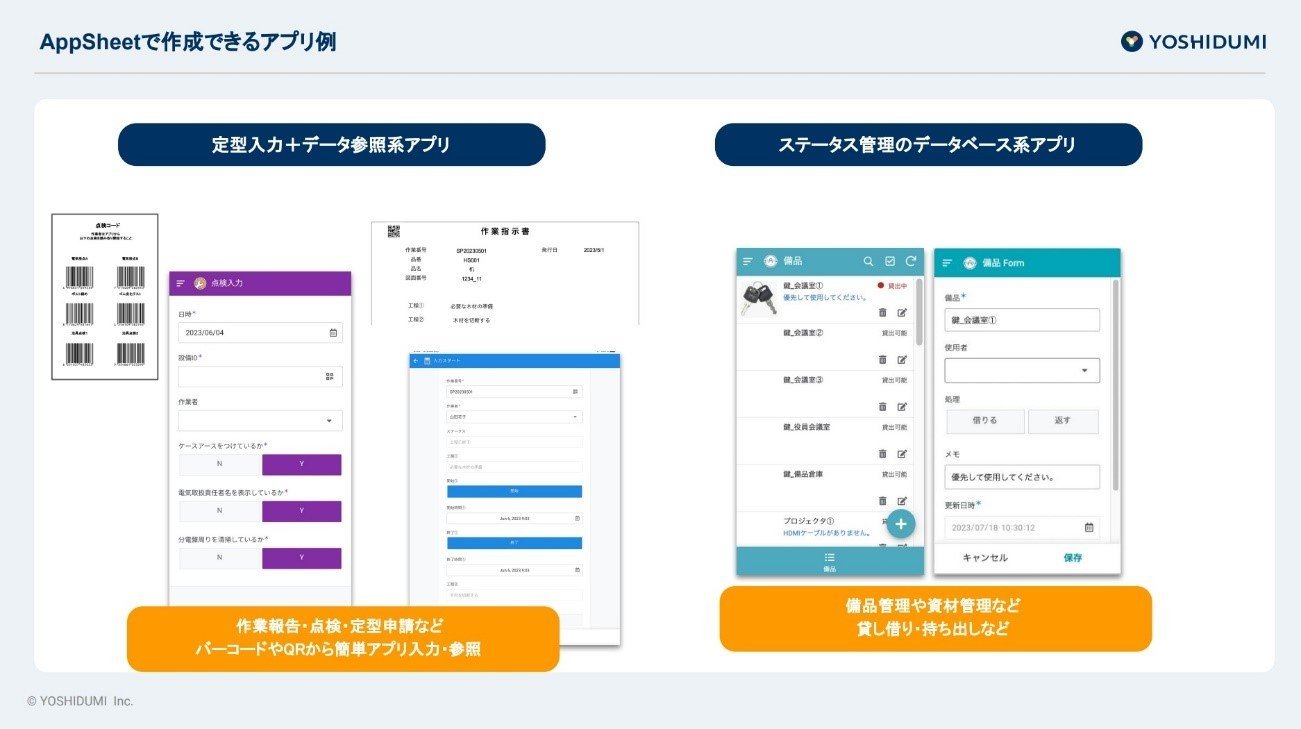The width and height of the screenshot is (1301, 729).
Task: Click the 更新日時 field showing 2023/07/18 10:30:12
Action: pyautogui.click(x=1022, y=527)
